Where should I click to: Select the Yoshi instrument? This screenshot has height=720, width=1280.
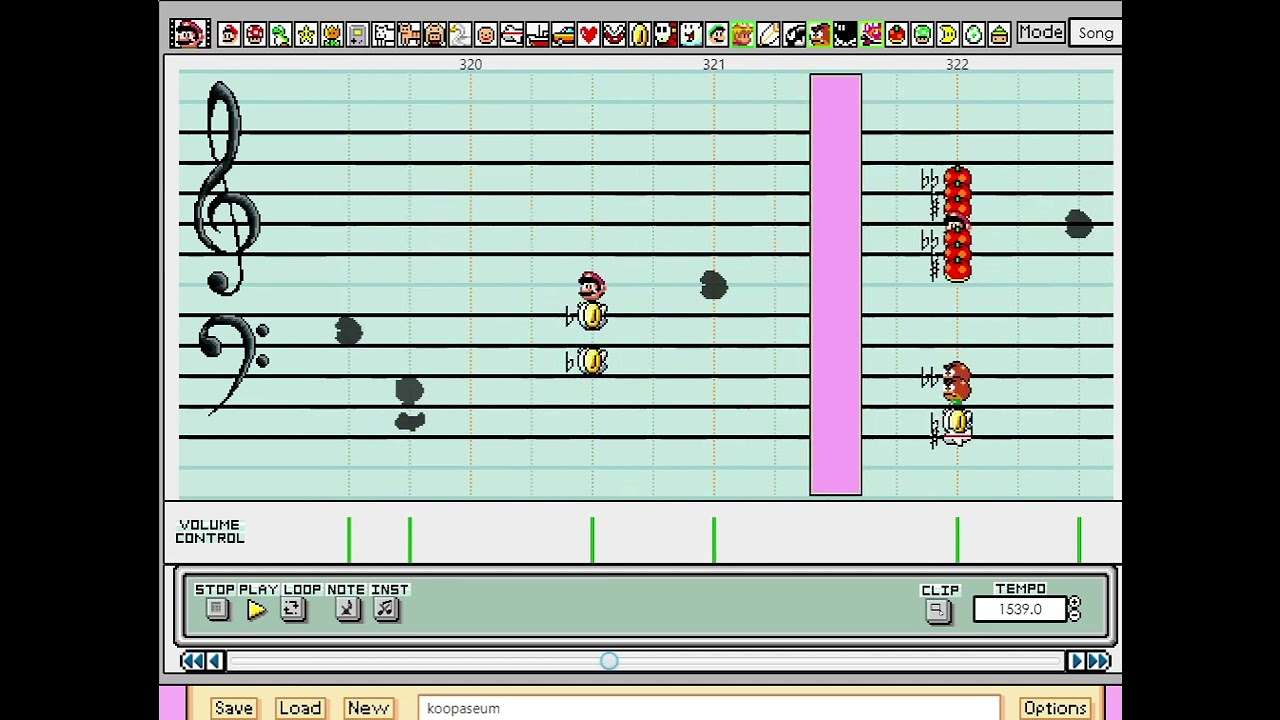(280, 35)
